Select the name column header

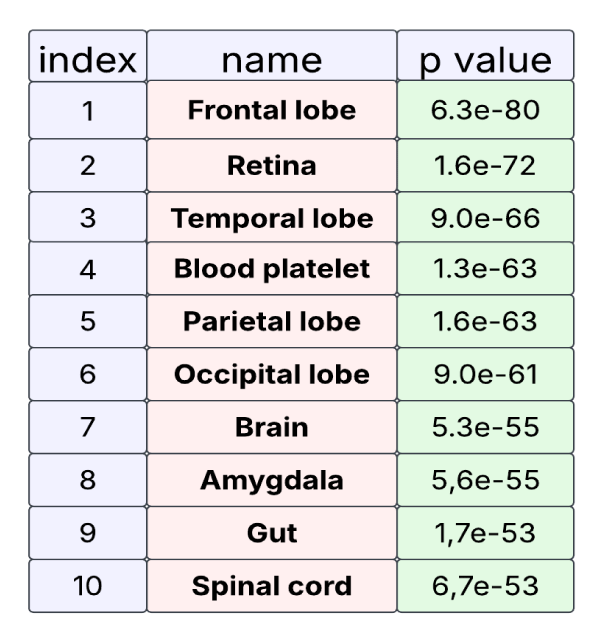[272, 59]
